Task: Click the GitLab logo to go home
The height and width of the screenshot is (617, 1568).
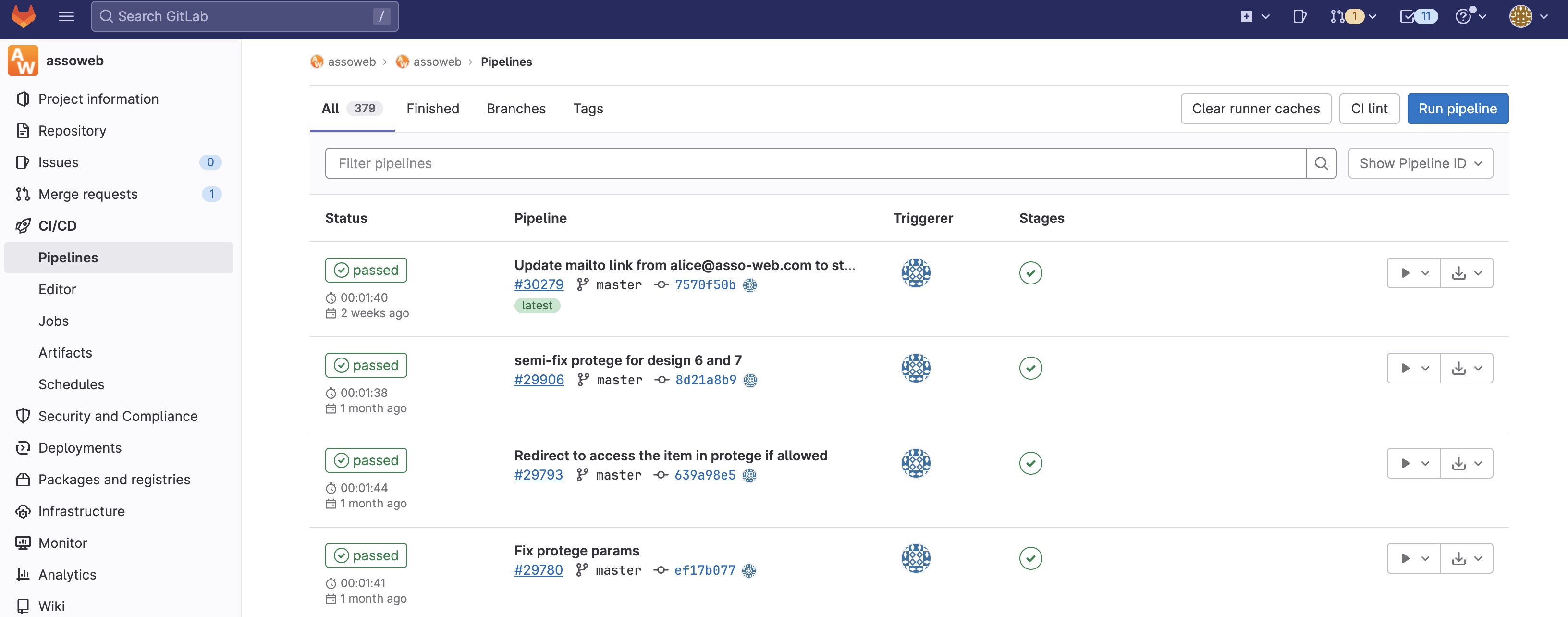Action: click(23, 16)
